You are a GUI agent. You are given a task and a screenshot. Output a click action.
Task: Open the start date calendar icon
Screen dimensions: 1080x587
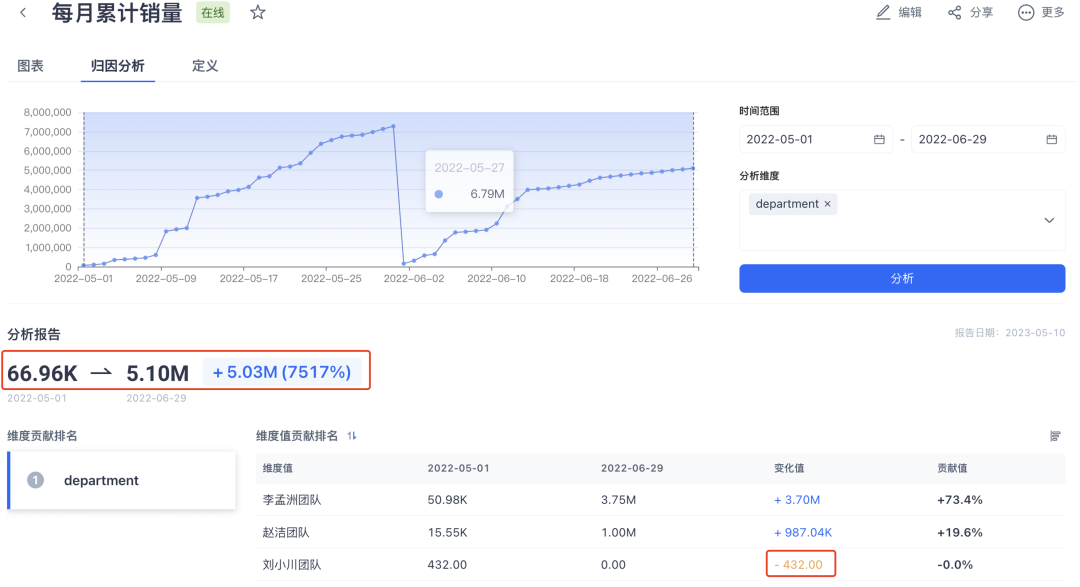(879, 140)
